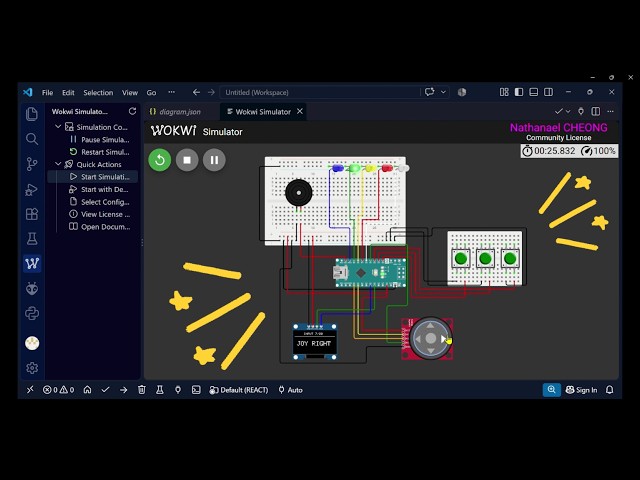
Task: Close the Wokwi Simulator tab
Action: pos(300,111)
